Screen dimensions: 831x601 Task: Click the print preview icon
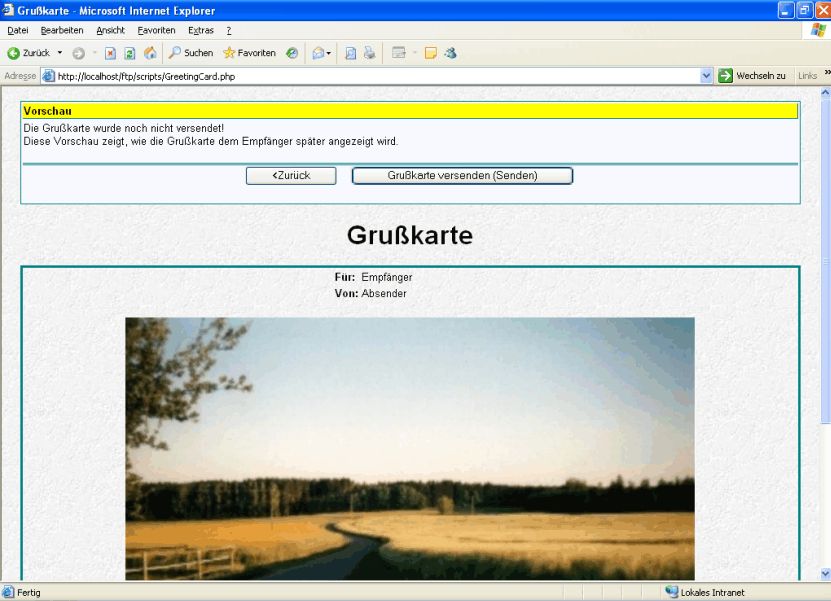click(x=350, y=53)
